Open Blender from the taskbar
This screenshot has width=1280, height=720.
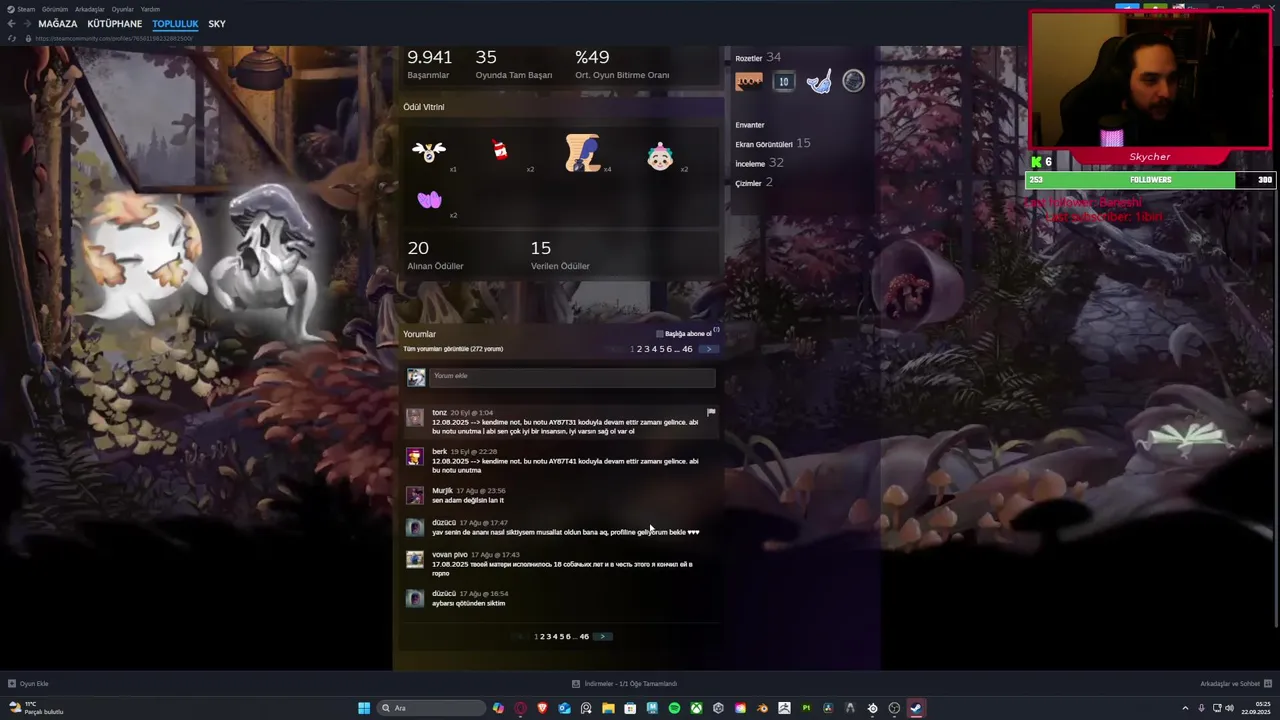point(762,708)
